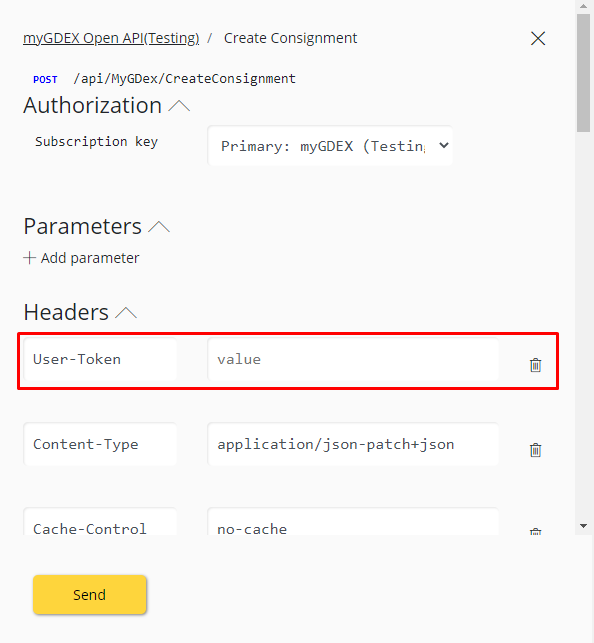Screen dimensions: 594x643
Task: Edit the User-Token header name field
Action: 100,359
